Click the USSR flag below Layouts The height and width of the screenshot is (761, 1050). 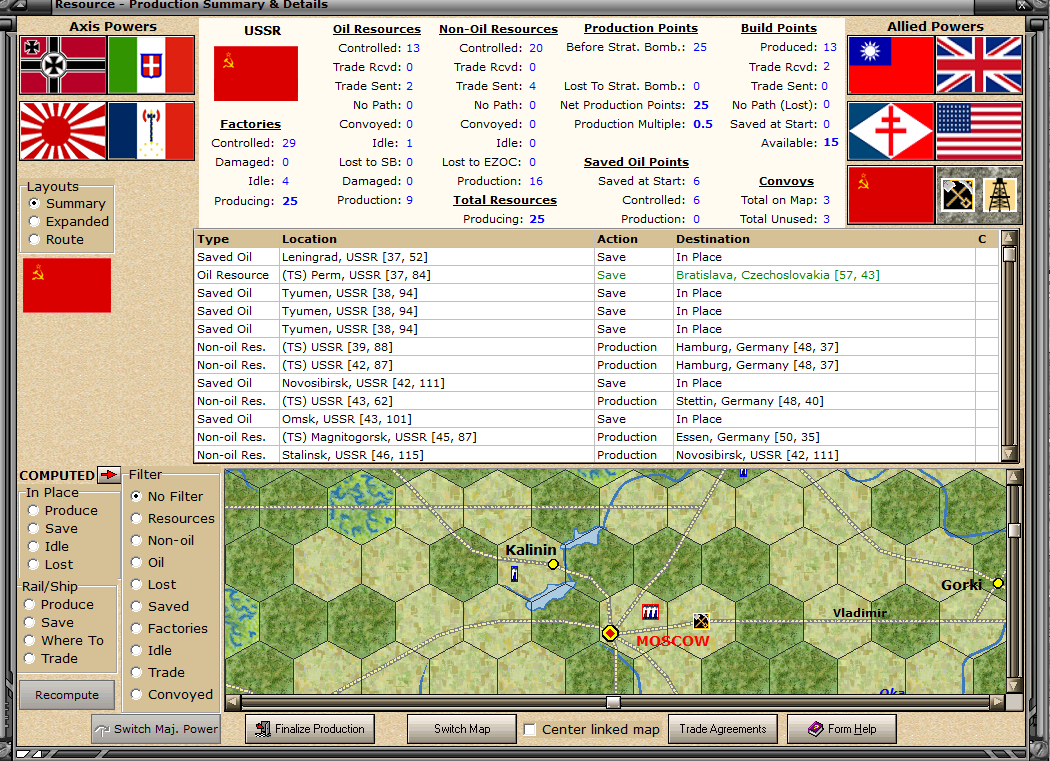pos(67,285)
